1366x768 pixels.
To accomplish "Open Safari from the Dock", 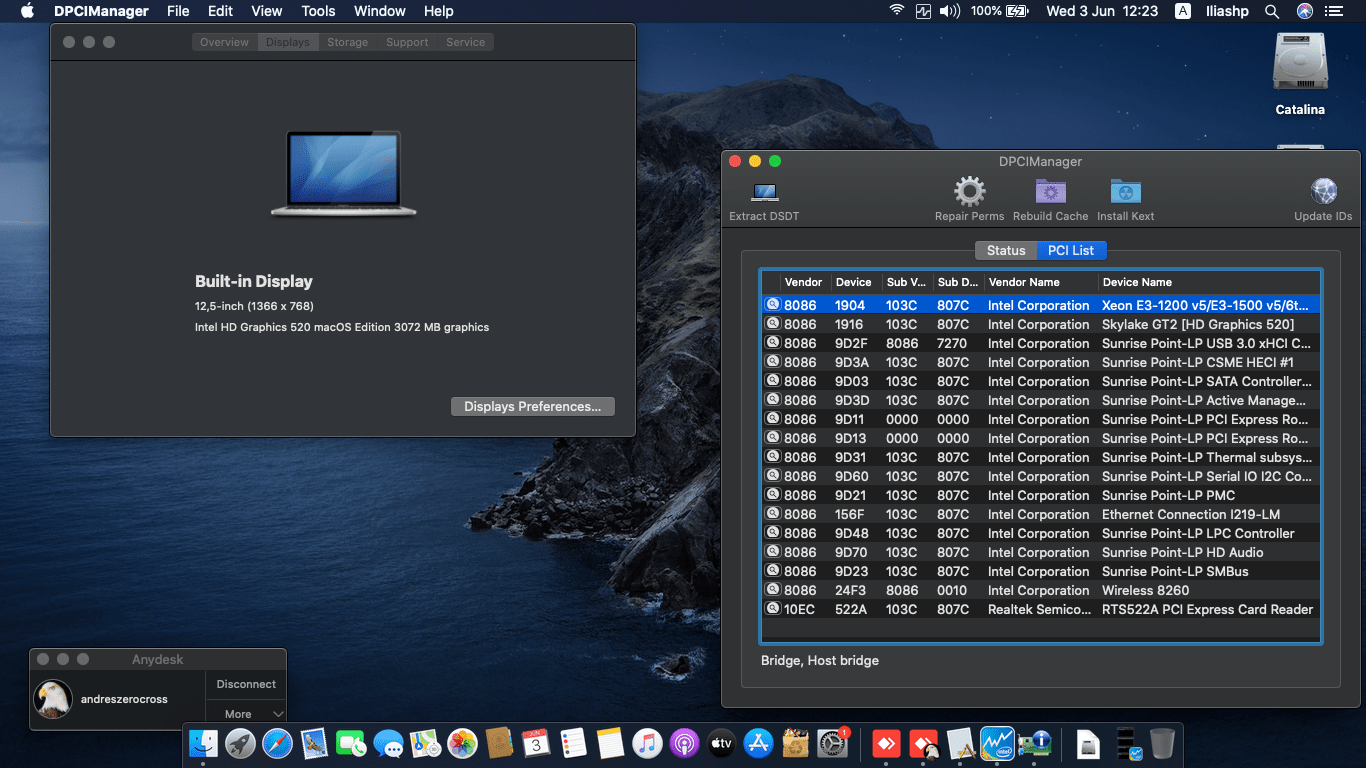I will click(277, 743).
